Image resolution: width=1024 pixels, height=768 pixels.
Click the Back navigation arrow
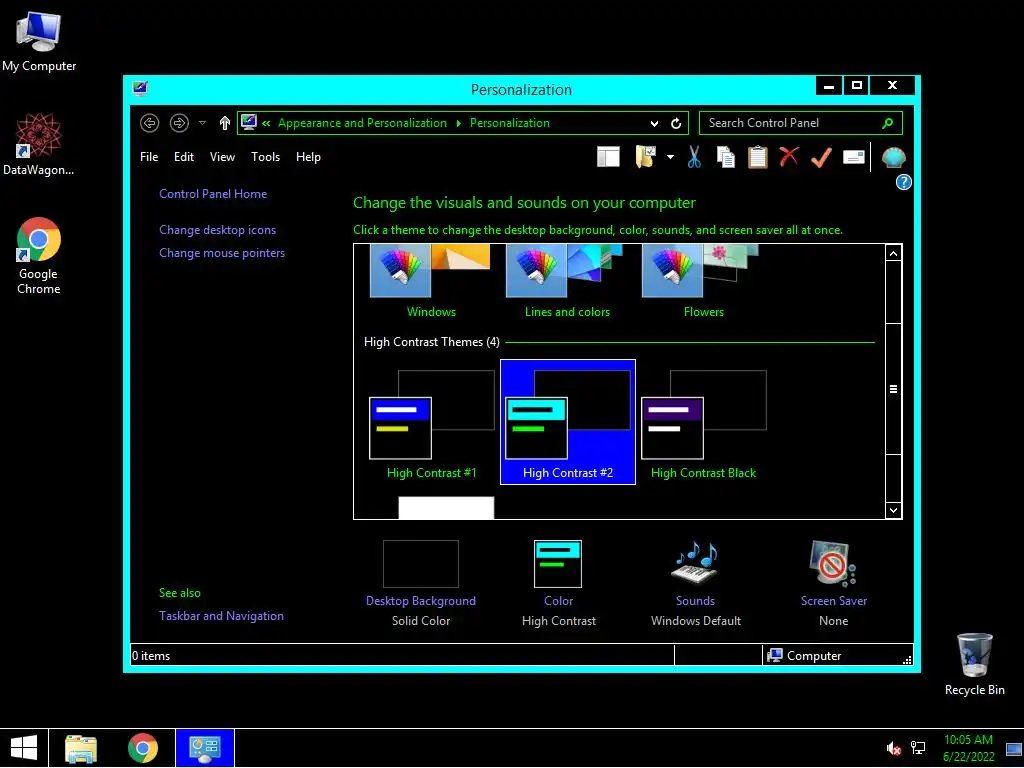pyautogui.click(x=150, y=123)
